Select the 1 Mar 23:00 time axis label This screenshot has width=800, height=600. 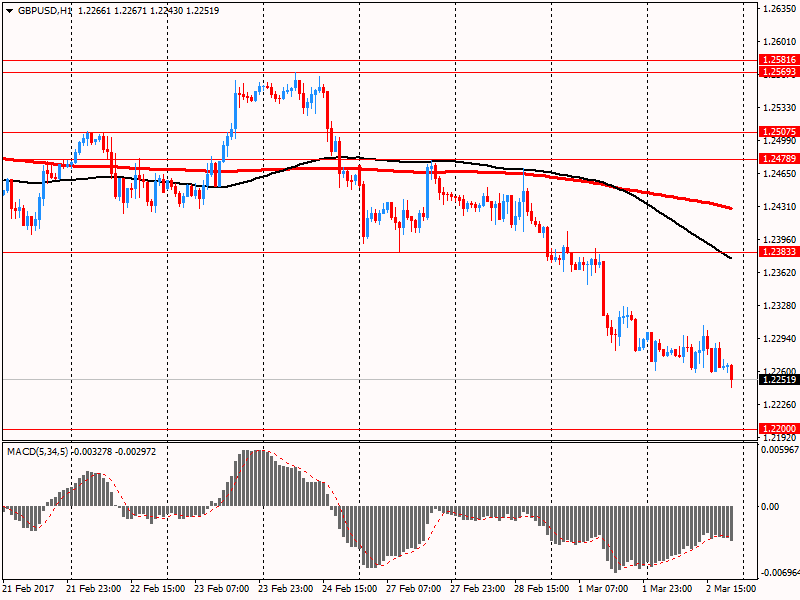point(667,589)
